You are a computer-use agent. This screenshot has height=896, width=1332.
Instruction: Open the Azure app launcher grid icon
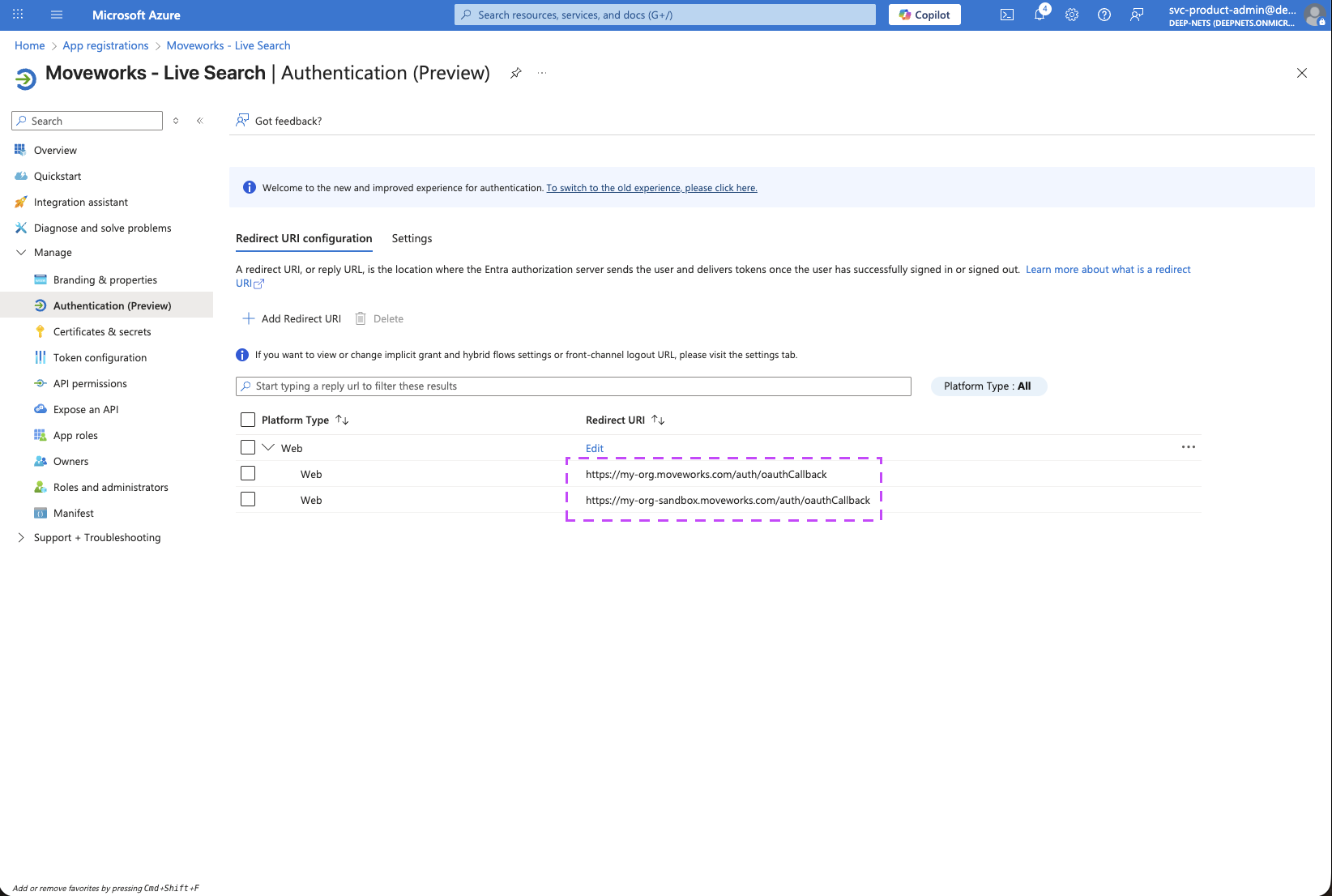pyautogui.click(x=18, y=15)
